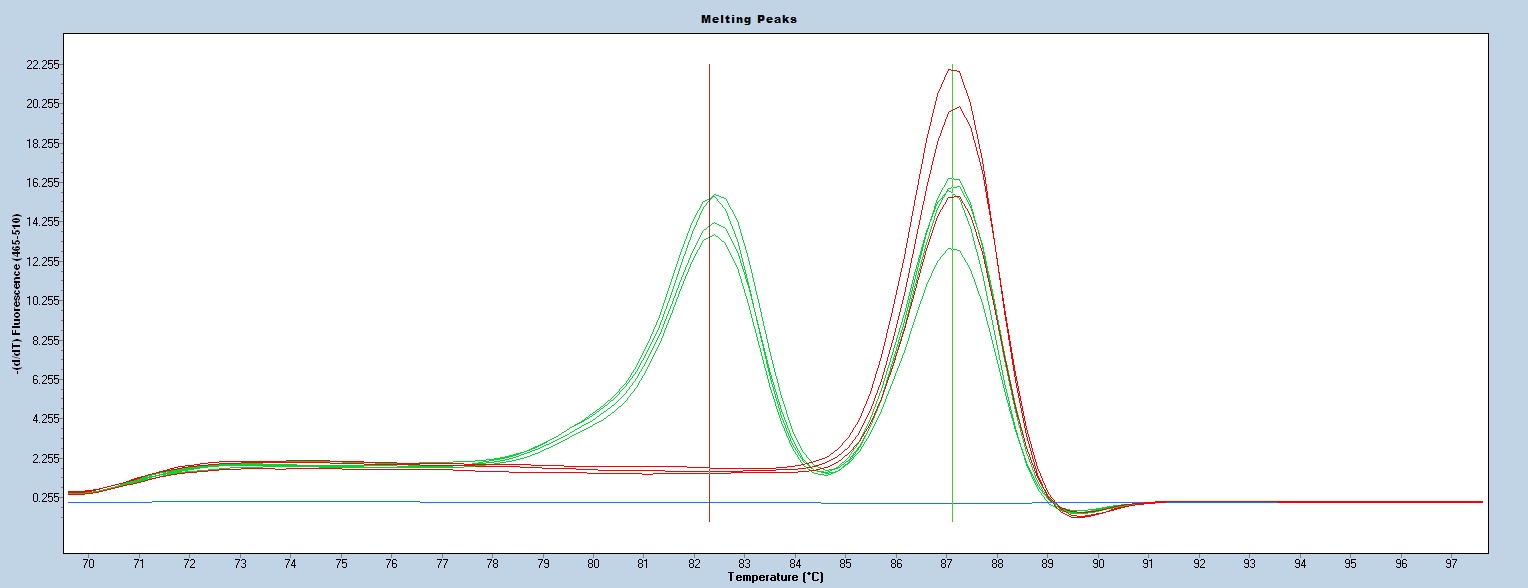Click the 82 tick label on temperature axis
The width and height of the screenshot is (1528, 588).
point(694,564)
